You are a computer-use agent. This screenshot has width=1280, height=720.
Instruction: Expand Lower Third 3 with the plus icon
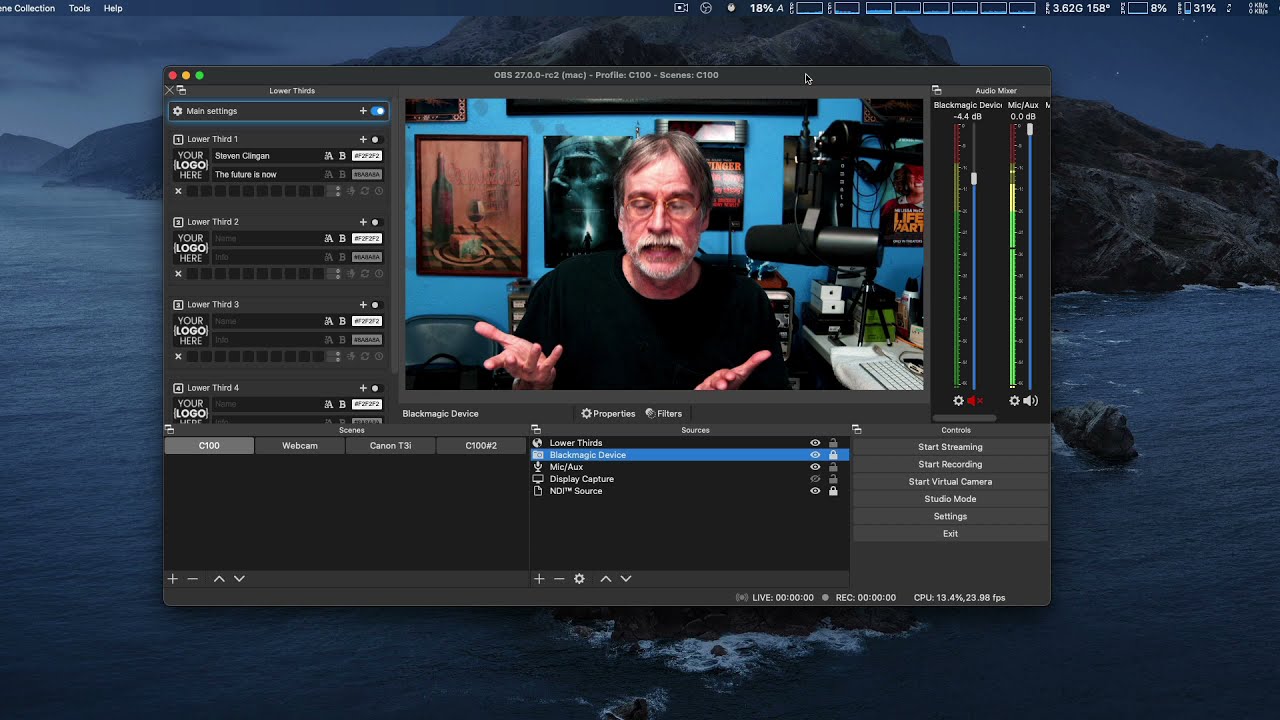(x=363, y=305)
